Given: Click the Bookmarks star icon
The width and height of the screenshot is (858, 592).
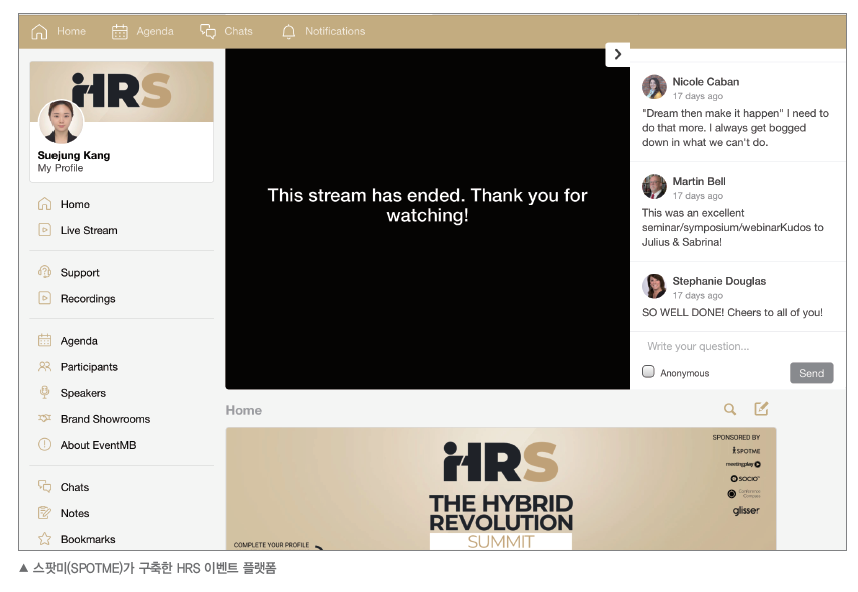Looking at the screenshot, I should pyautogui.click(x=44, y=539).
